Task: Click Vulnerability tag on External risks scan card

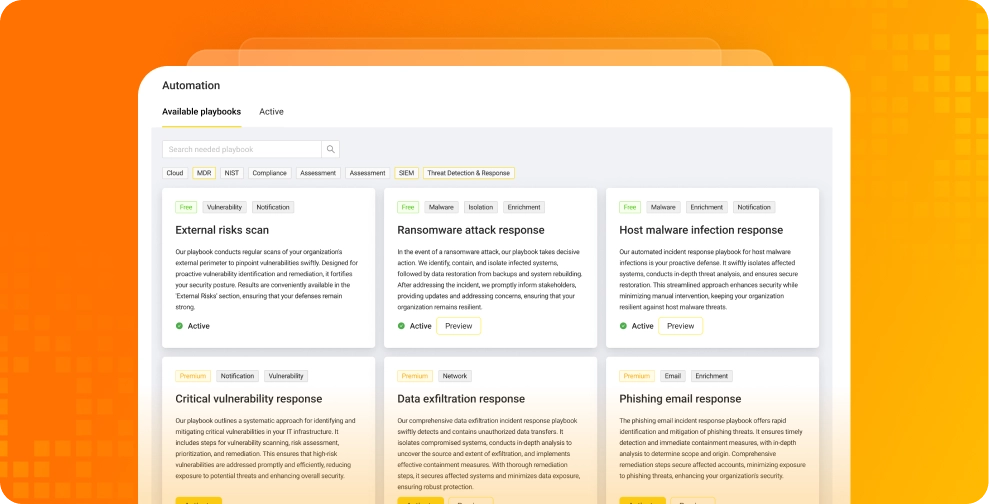Action: pyautogui.click(x=225, y=207)
